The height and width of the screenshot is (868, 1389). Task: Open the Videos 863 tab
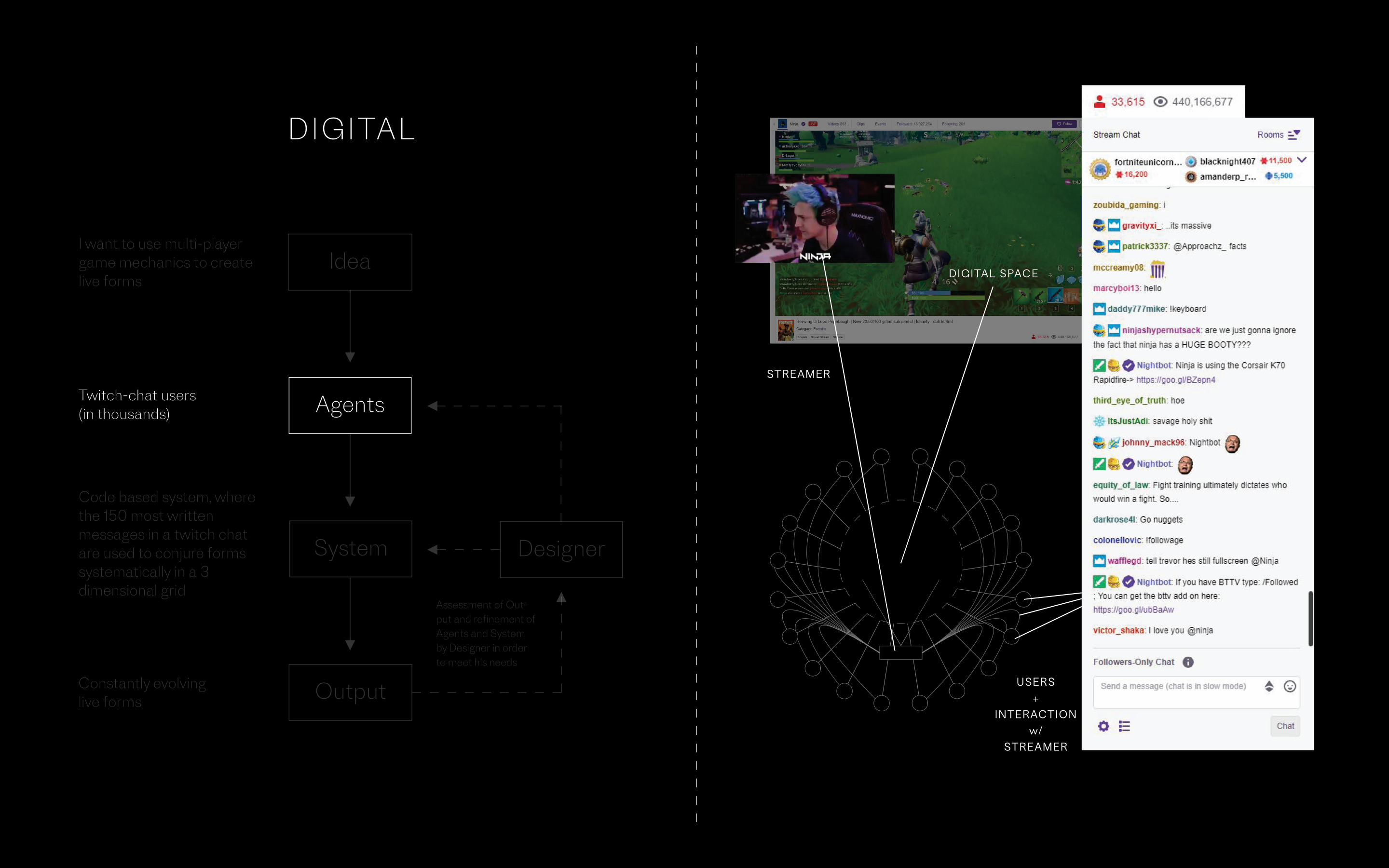coord(837,124)
